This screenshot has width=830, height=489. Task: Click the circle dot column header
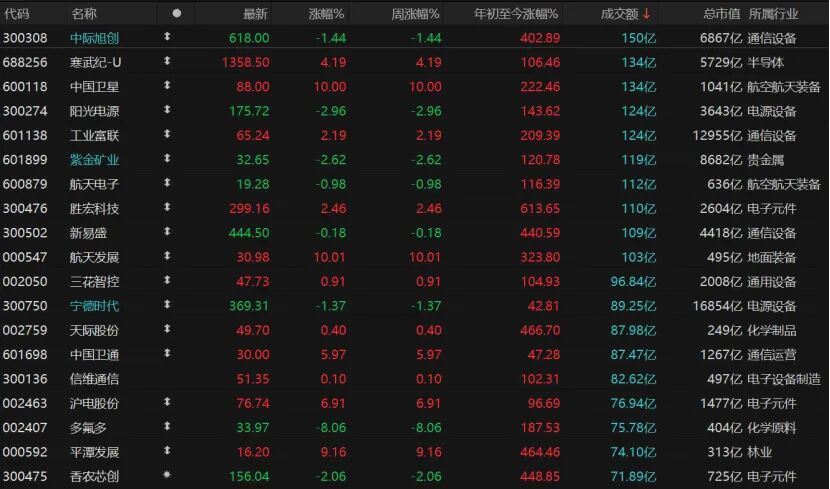(177, 13)
